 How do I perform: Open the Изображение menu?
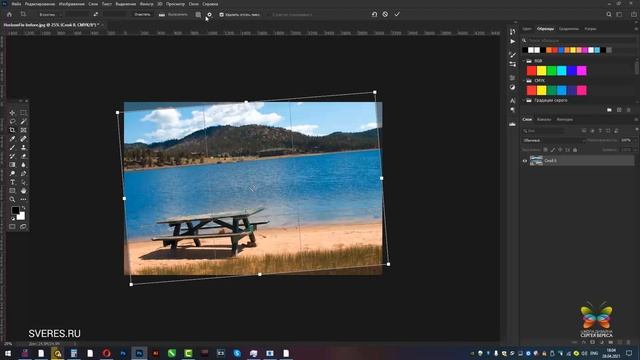[x=71, y=4]
